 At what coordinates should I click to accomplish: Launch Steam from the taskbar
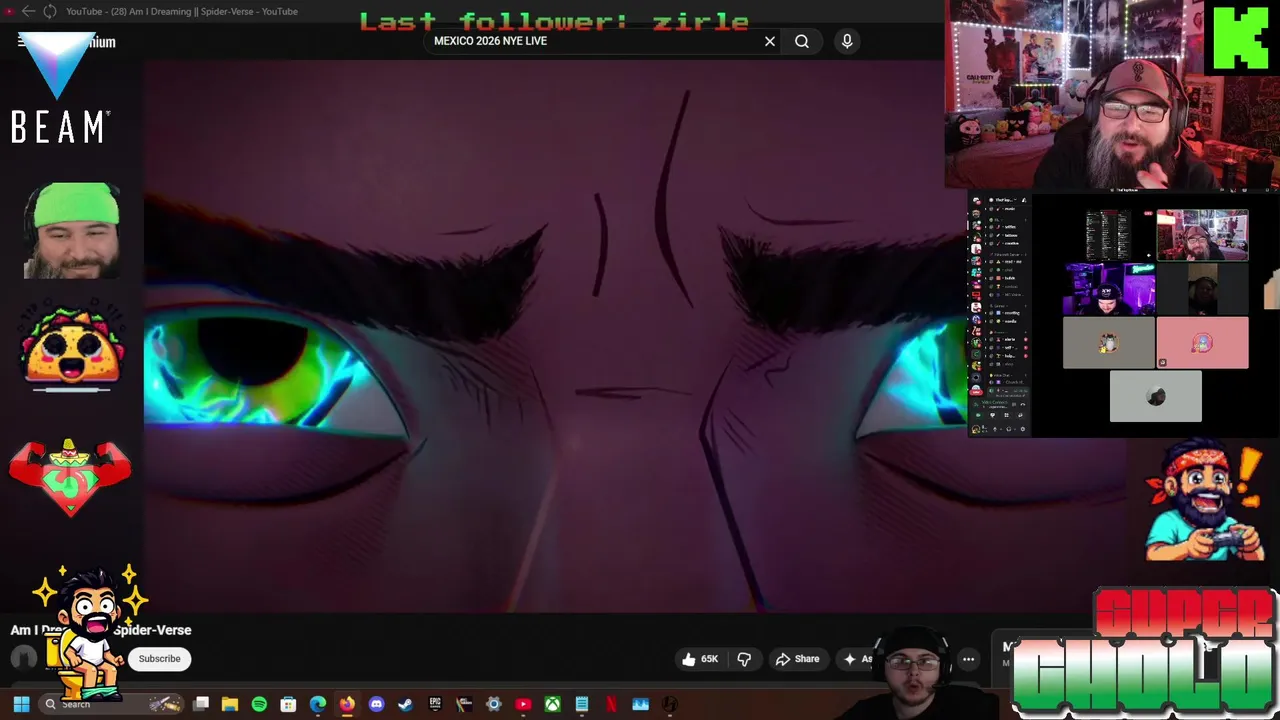point(405,704)
